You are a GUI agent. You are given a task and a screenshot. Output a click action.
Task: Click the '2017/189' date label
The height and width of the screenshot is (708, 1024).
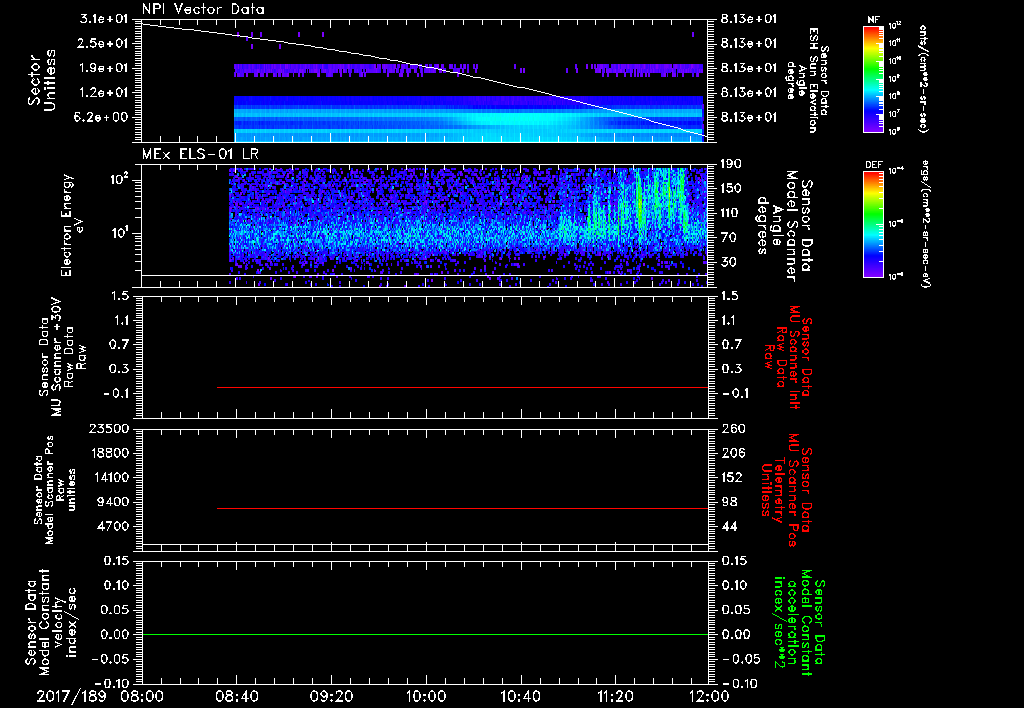pos(71,696)
